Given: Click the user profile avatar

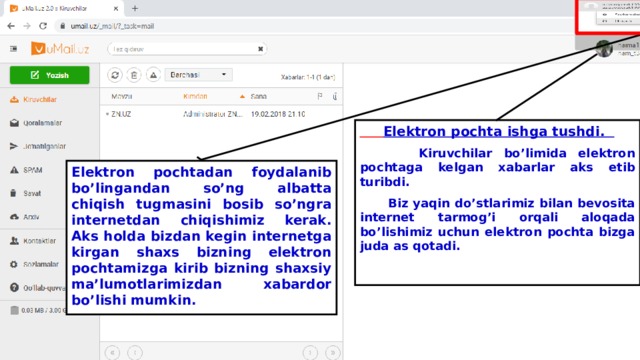Looking at the screenshot, I should [x=604, y=49].
